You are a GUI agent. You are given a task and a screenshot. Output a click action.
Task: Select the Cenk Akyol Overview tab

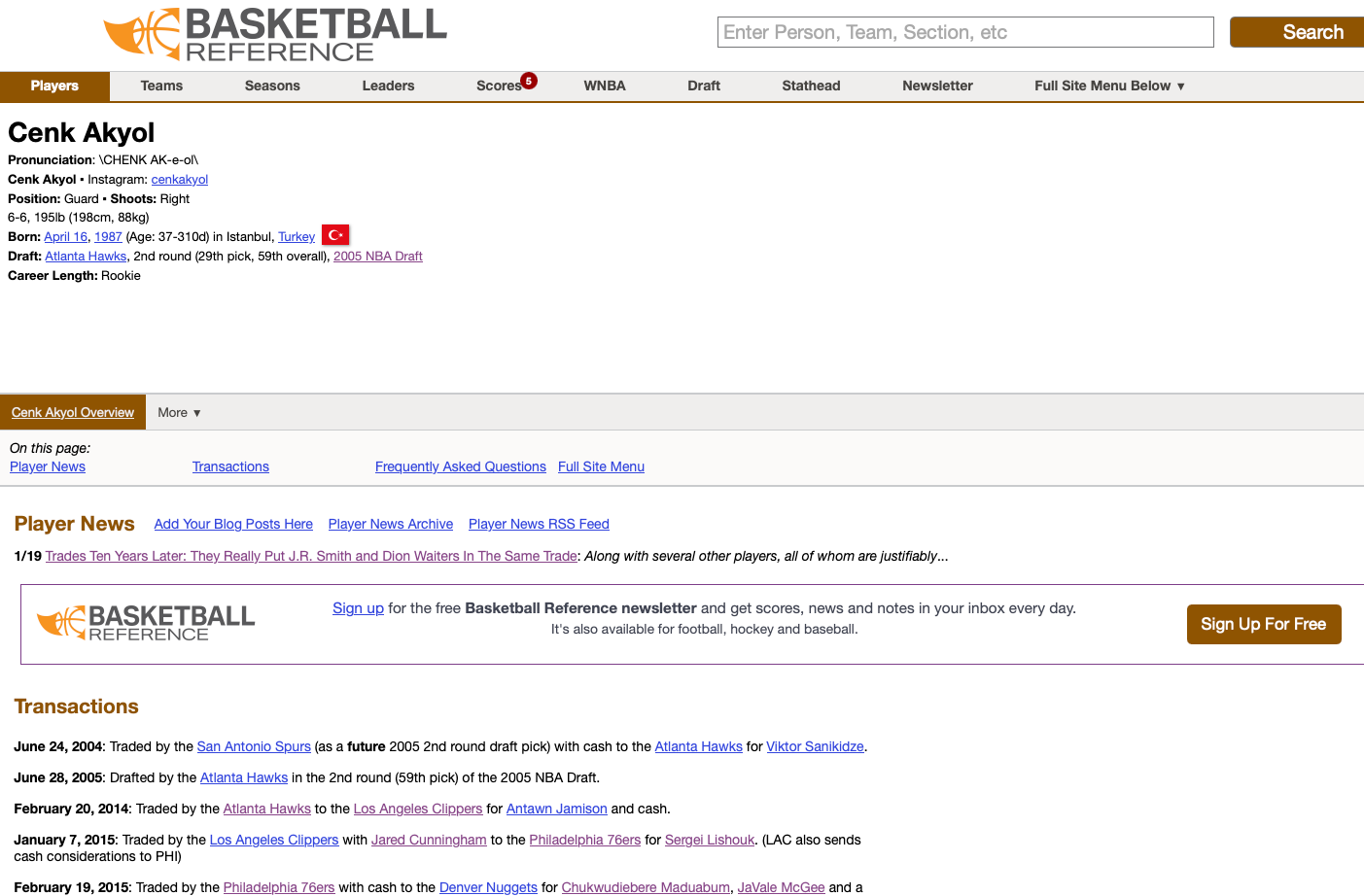coord(73,412)
